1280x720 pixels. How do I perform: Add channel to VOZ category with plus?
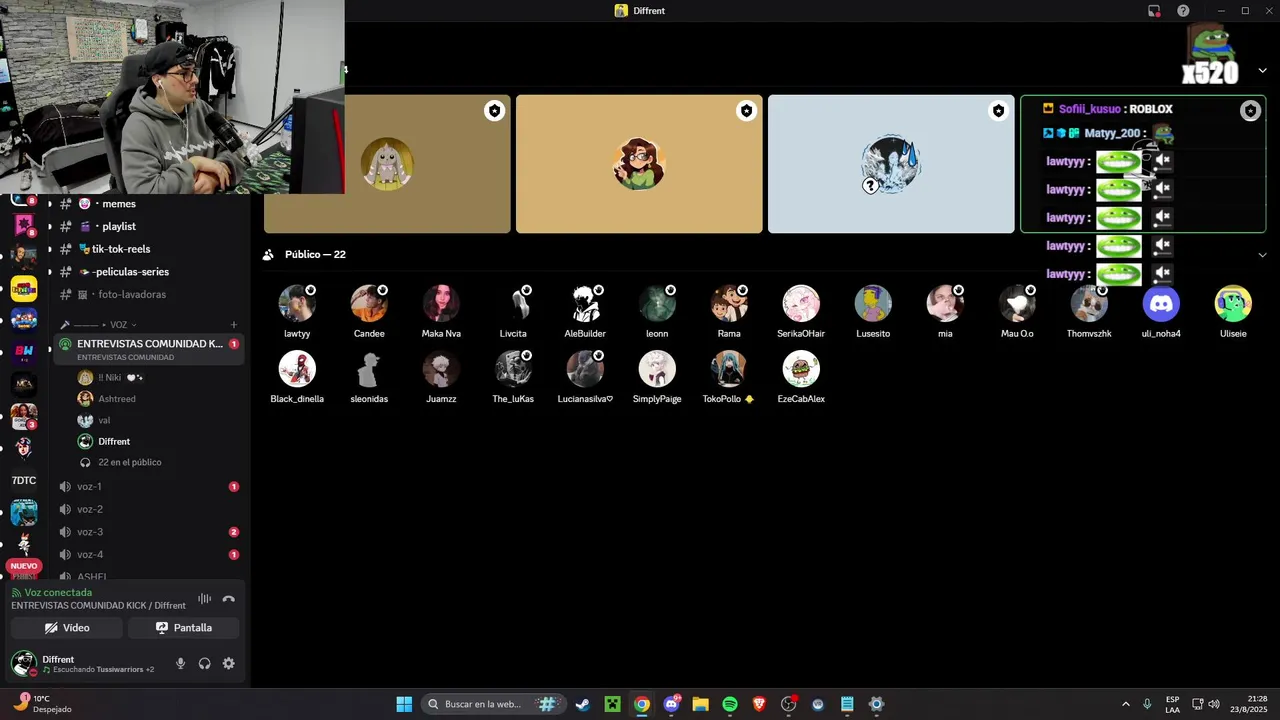click(x=234, y=325)
